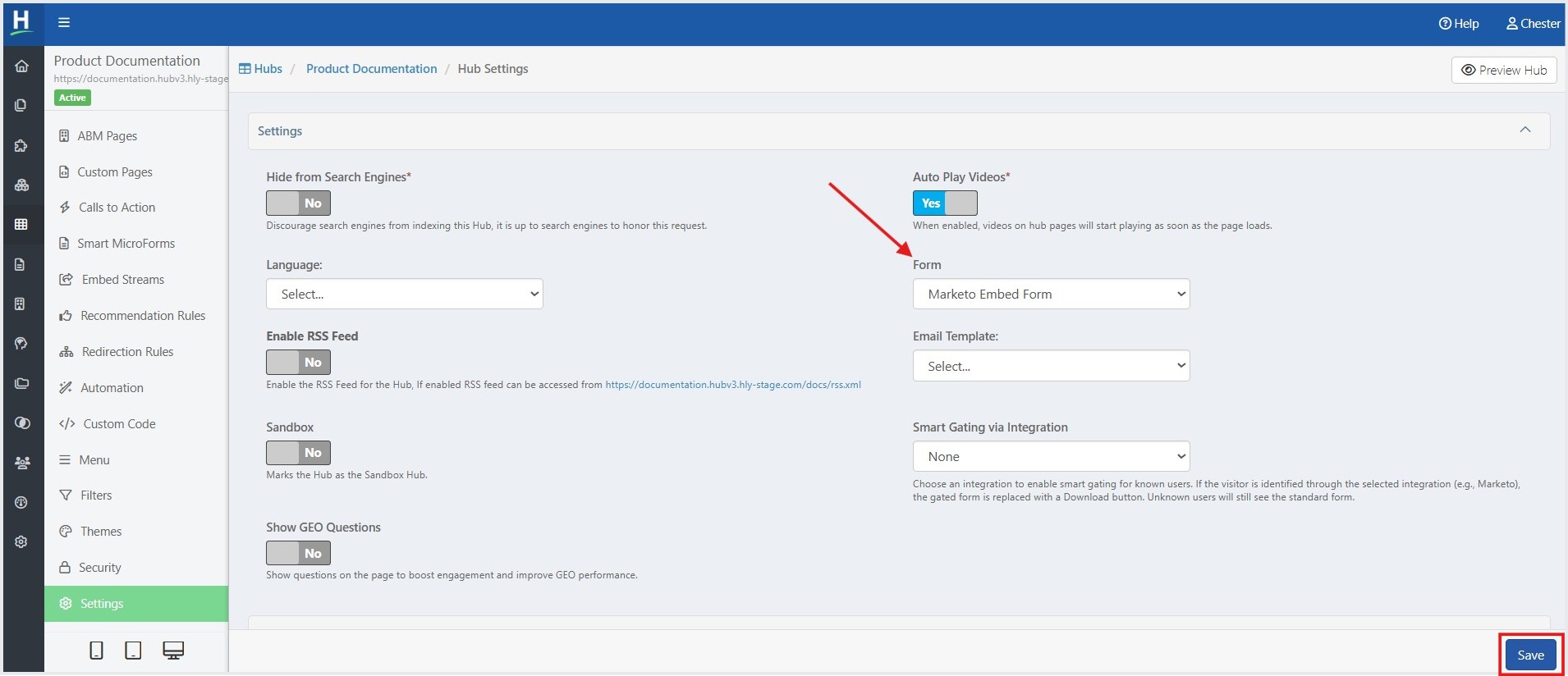Switch to desktop device preview icon

click(x=173, y=651)
